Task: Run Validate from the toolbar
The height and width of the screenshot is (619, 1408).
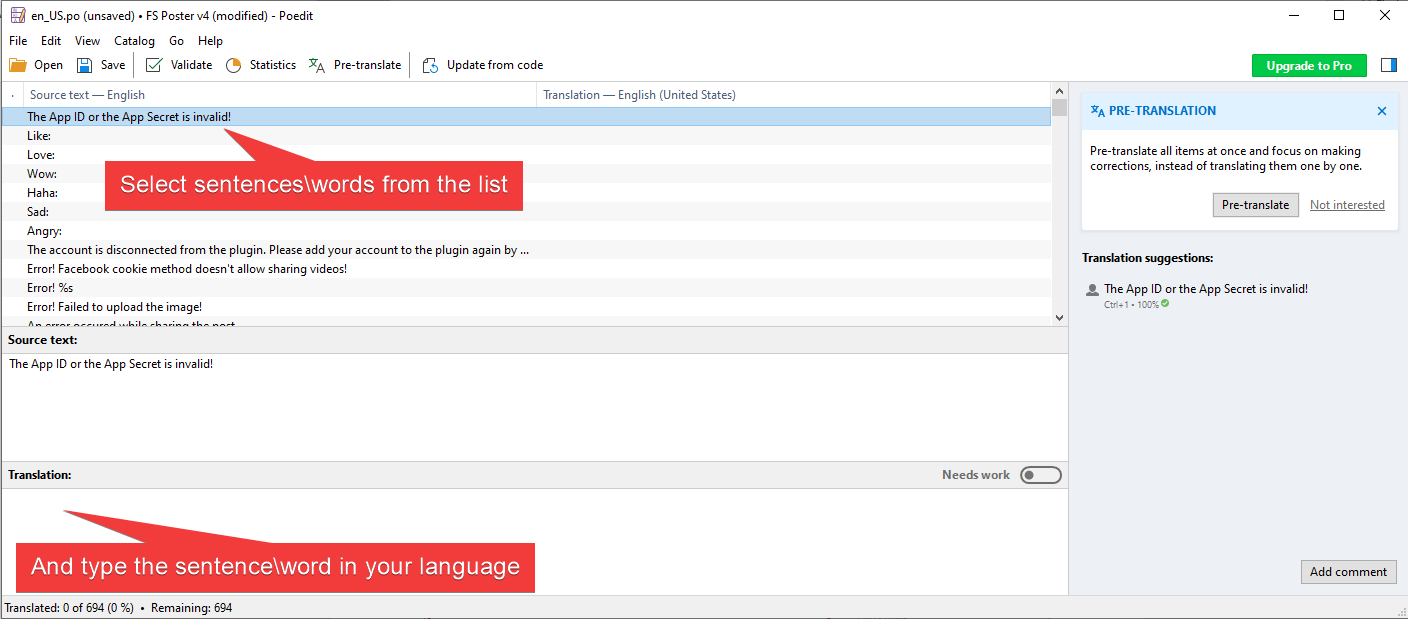Action: point(179,65)
